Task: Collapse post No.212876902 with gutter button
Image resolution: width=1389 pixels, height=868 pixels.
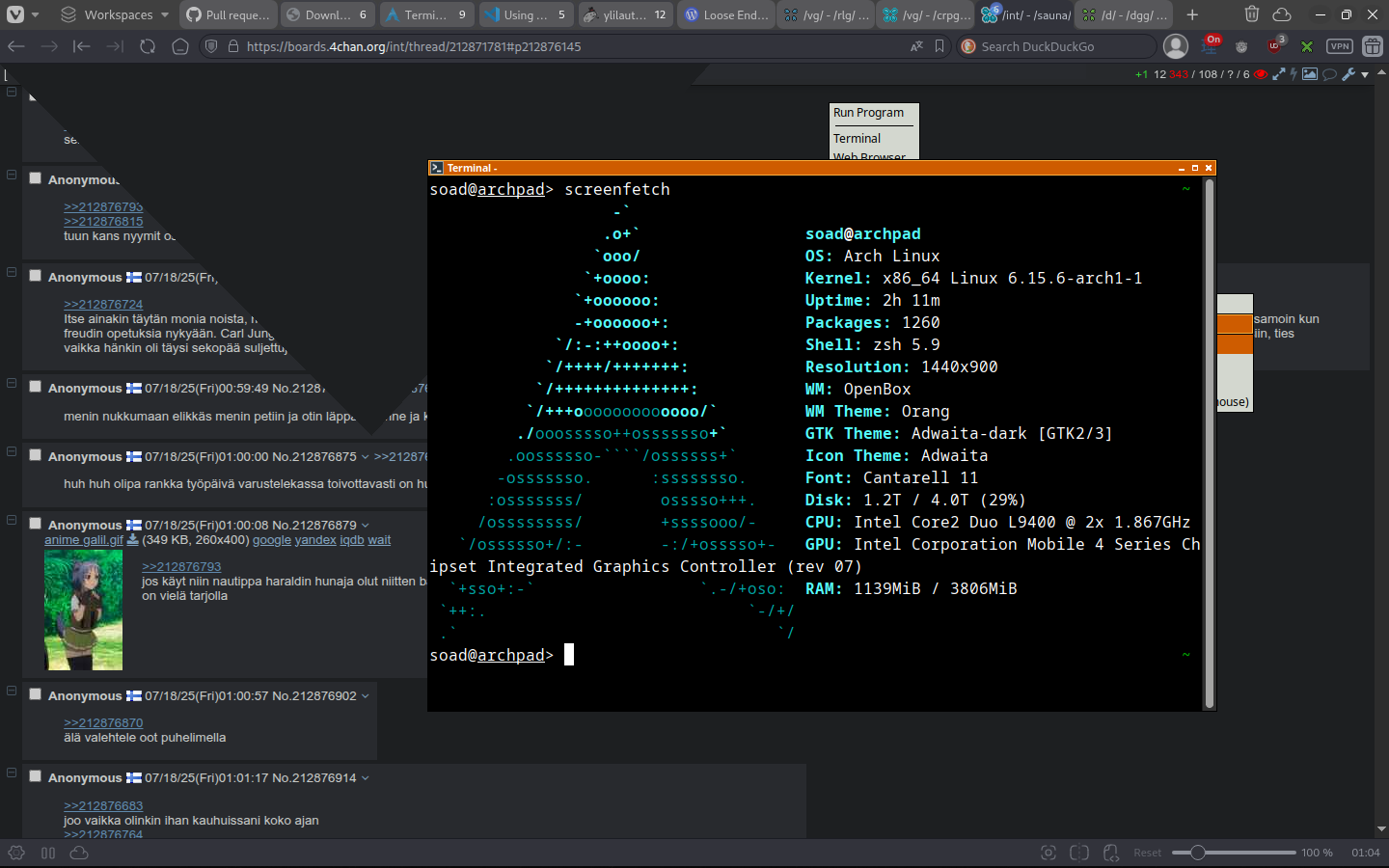Action: (12, 691)
